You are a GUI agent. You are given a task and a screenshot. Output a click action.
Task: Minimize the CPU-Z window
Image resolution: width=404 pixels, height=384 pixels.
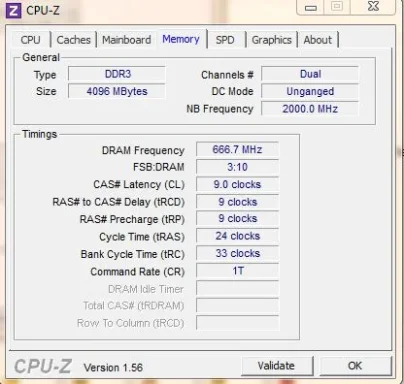pyautogui.click(x=310, y=7)
